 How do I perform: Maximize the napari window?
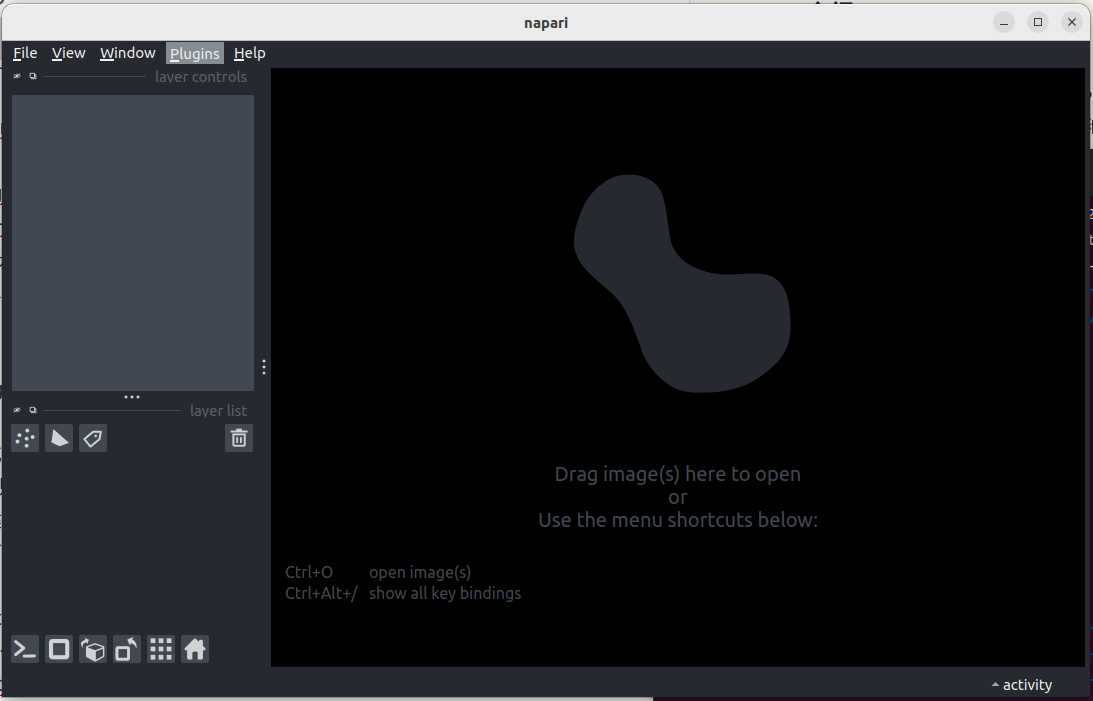[x=1038, y=22]
